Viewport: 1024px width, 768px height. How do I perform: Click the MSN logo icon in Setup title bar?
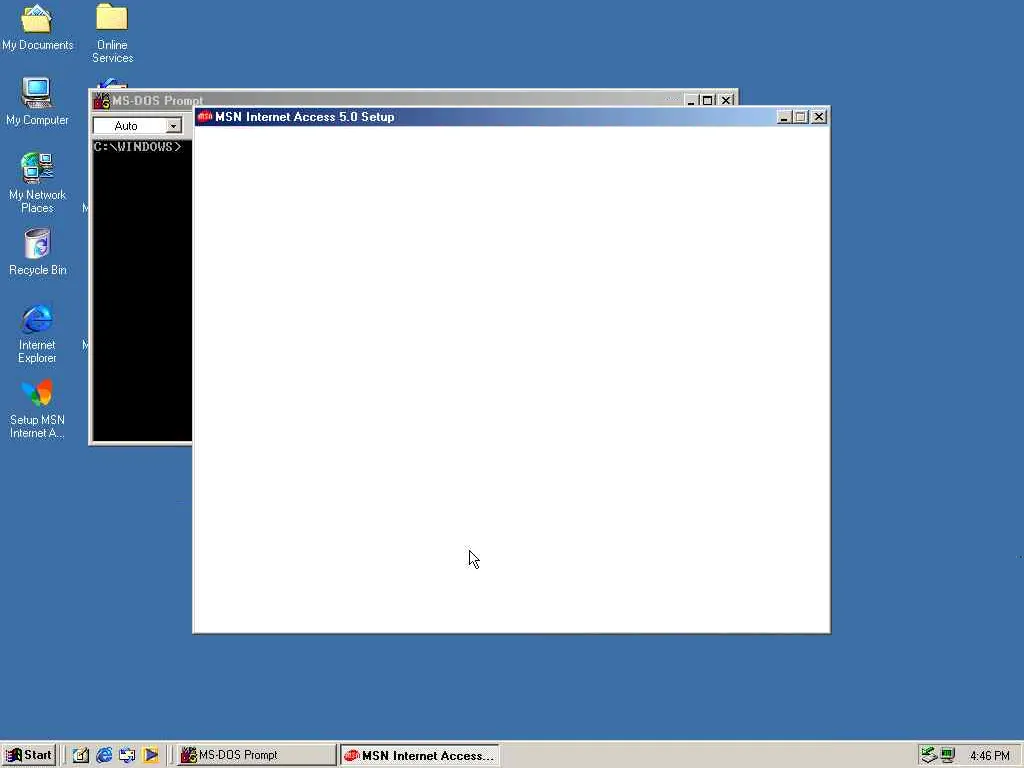(x=205, y=117)
